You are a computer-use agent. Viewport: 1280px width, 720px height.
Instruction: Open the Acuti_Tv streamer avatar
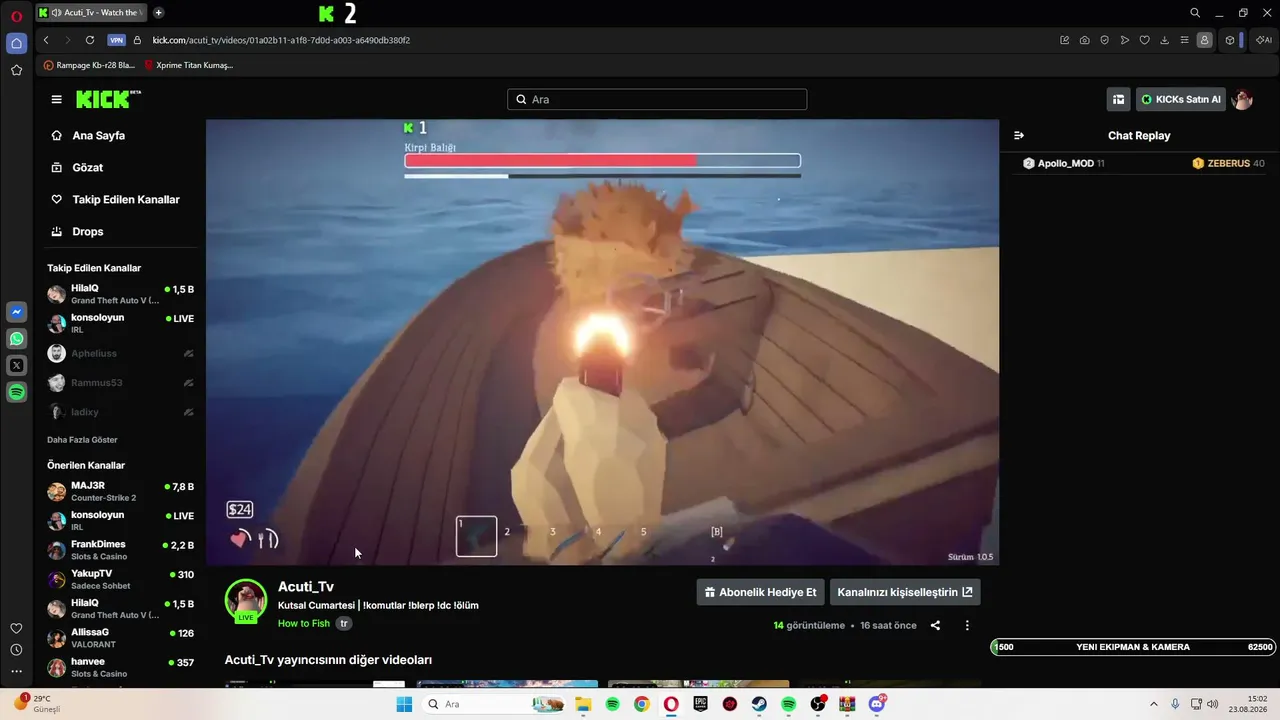click(x=246, y=600)
